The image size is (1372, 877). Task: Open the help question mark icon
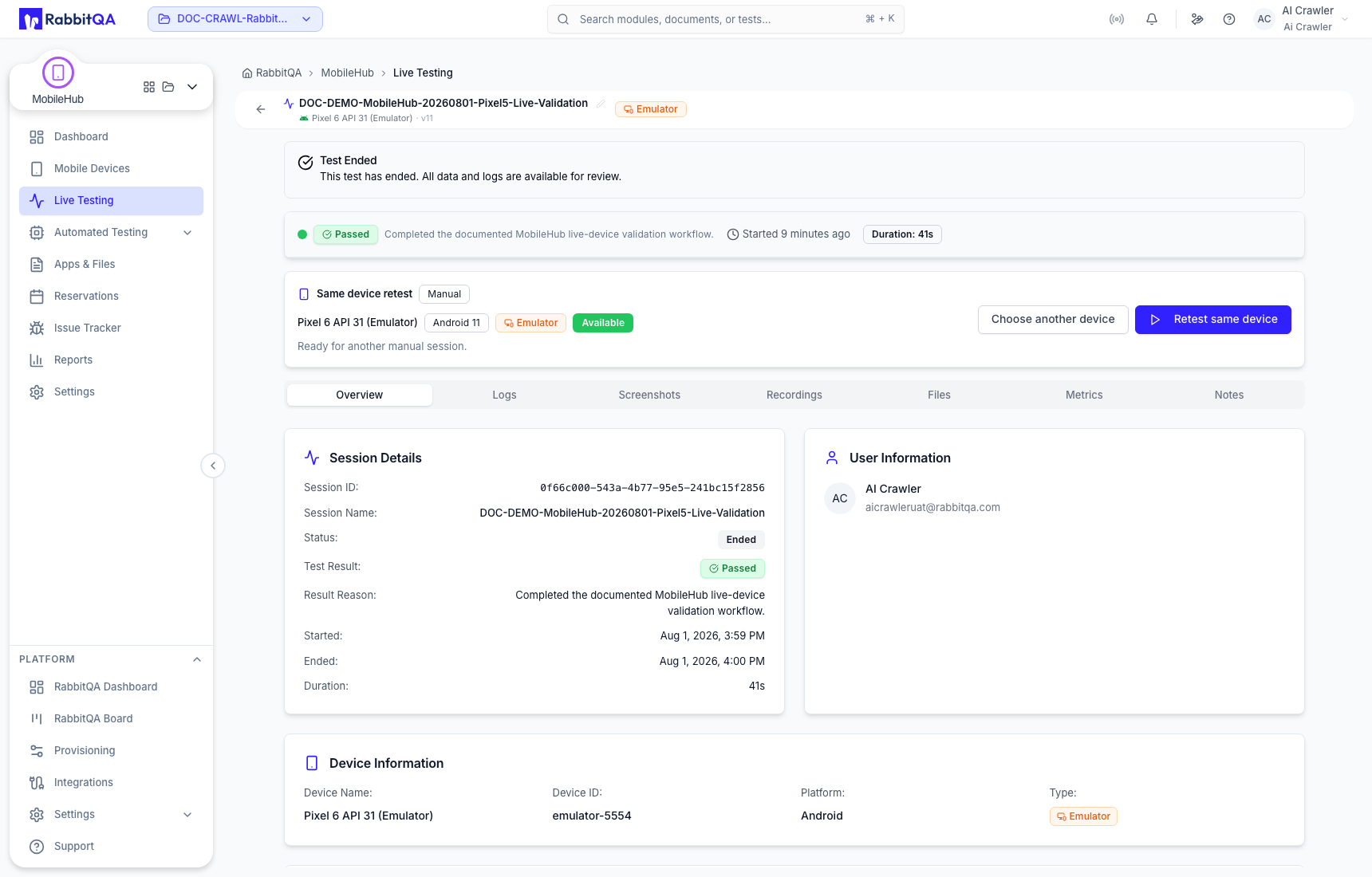1229,19
